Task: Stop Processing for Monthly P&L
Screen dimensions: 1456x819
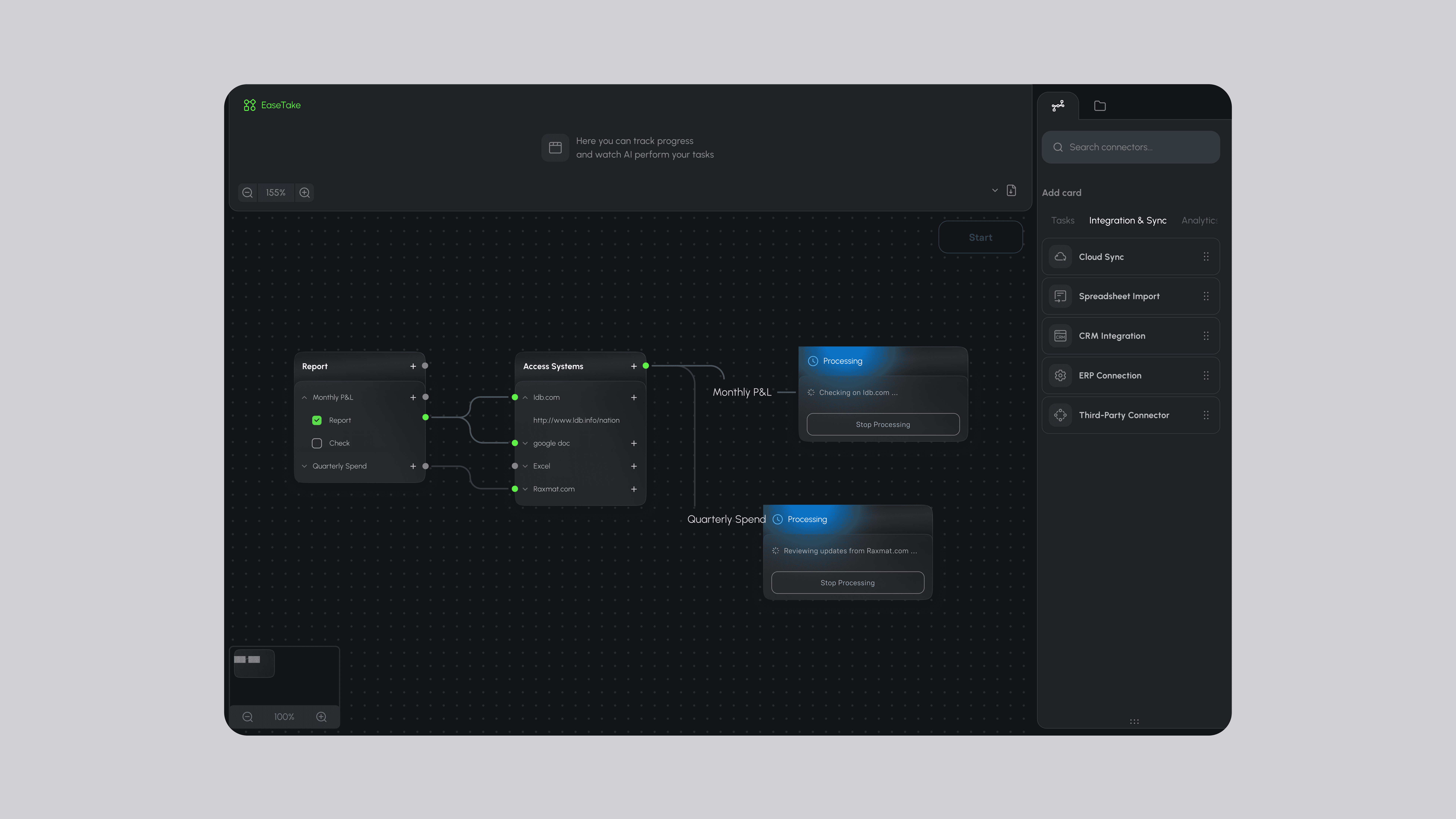Action: point(883,424)
